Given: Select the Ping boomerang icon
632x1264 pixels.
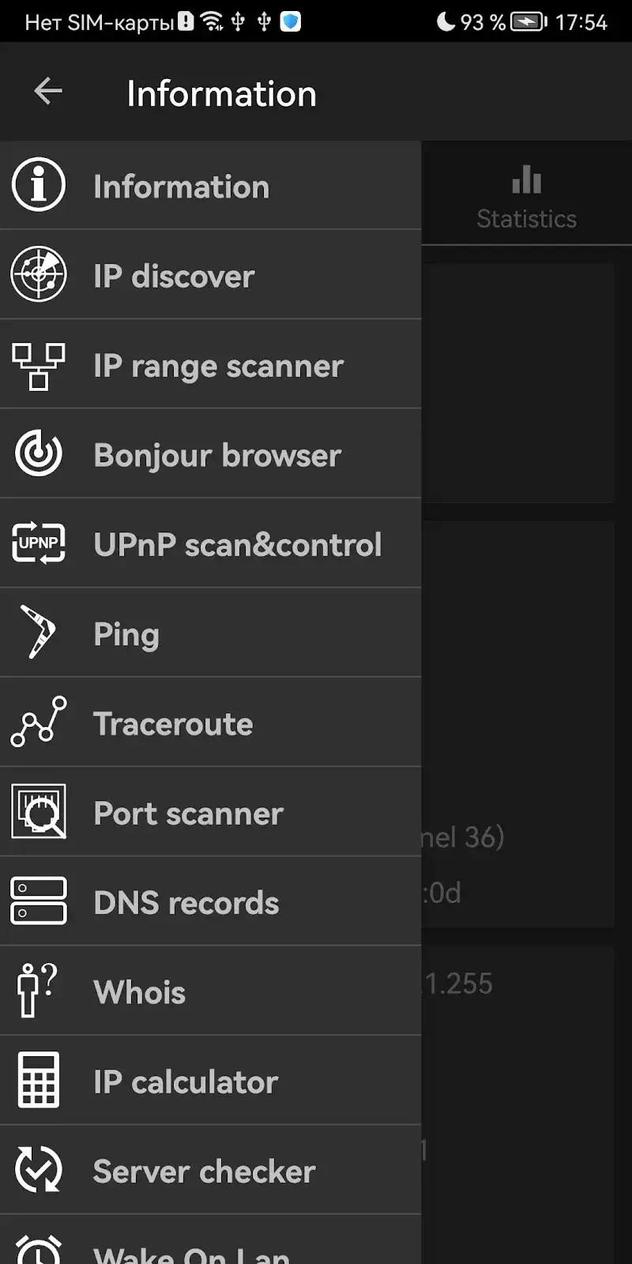Looking at the screenshot, I should click(x=38, y=633).
